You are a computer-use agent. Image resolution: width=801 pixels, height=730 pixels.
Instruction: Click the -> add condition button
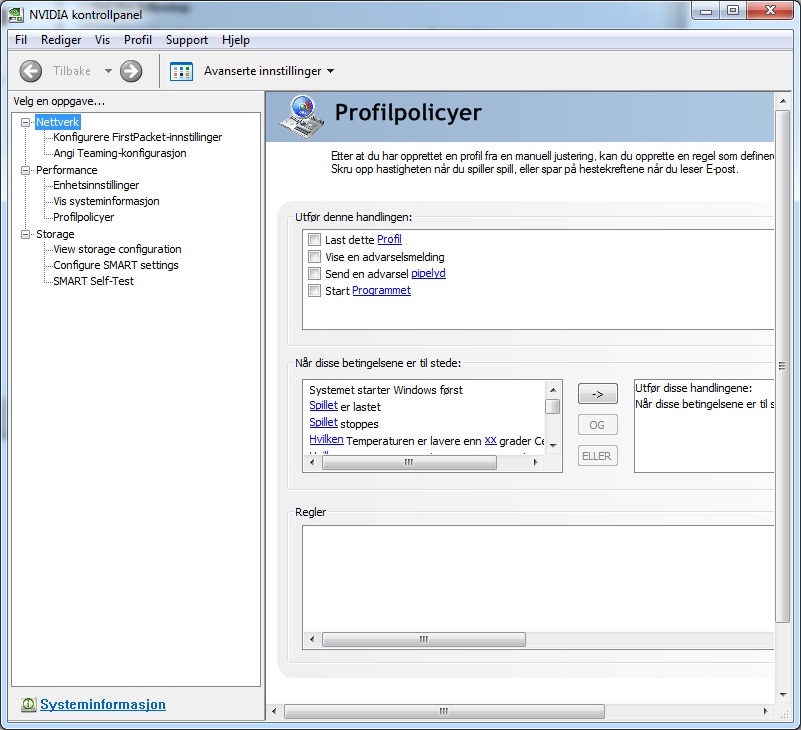[598, 394]
